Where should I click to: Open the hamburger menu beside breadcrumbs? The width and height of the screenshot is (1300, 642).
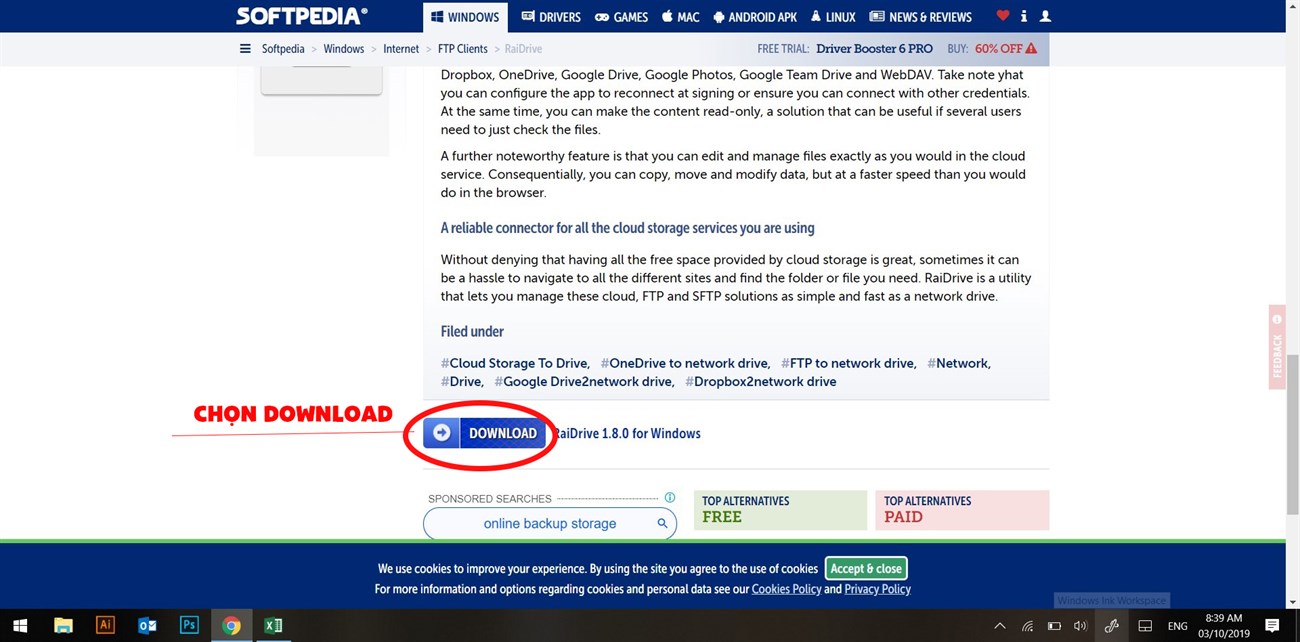pos(245,49)
